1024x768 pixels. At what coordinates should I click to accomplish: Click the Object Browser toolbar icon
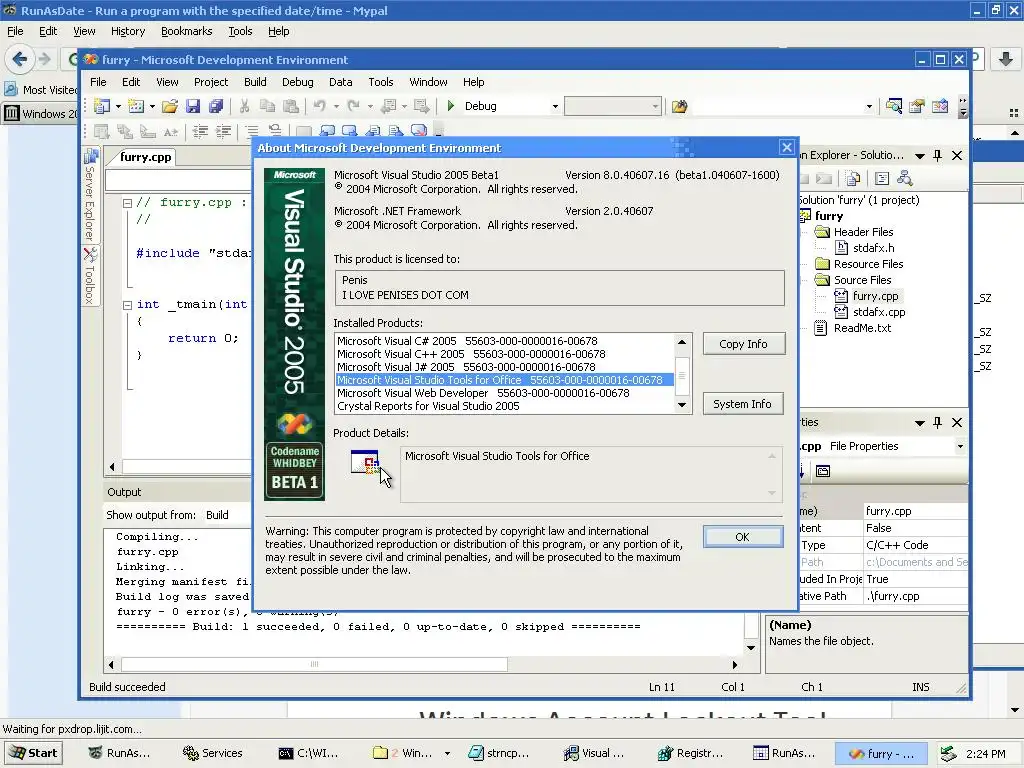coord(940,106)
